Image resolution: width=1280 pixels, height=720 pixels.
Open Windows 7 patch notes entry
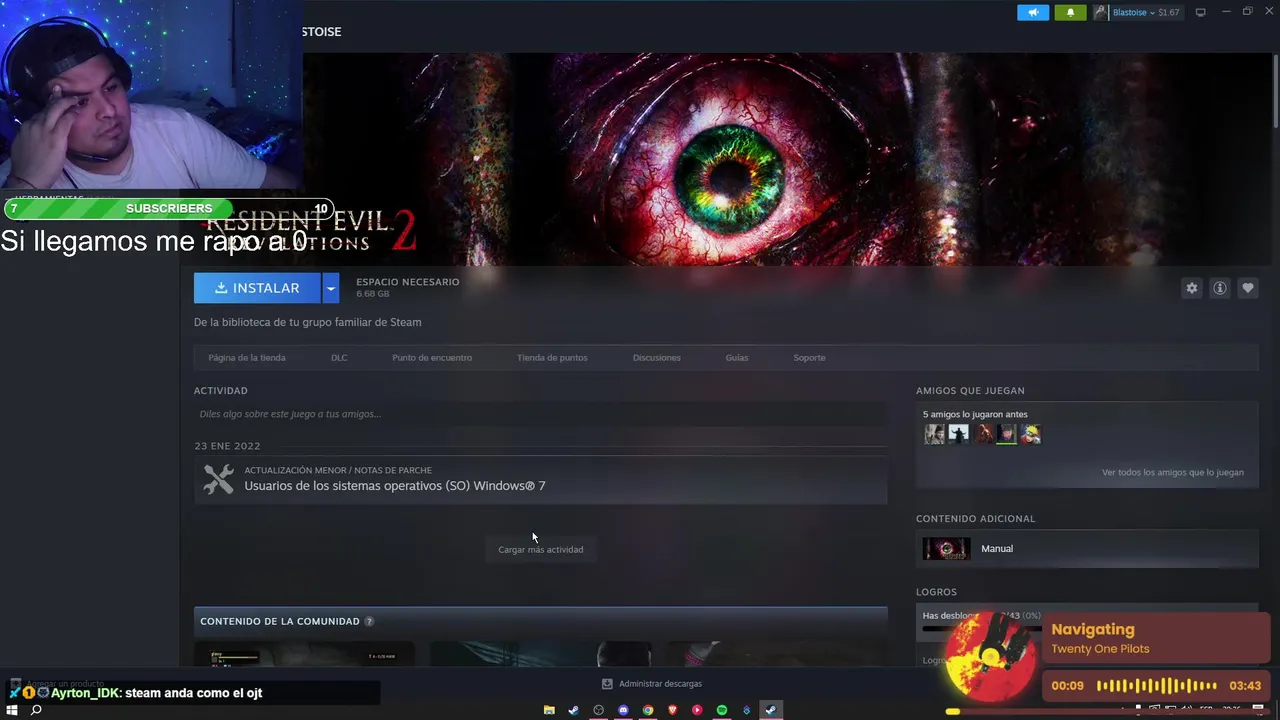pyautogui.click(x=540, y=480)
